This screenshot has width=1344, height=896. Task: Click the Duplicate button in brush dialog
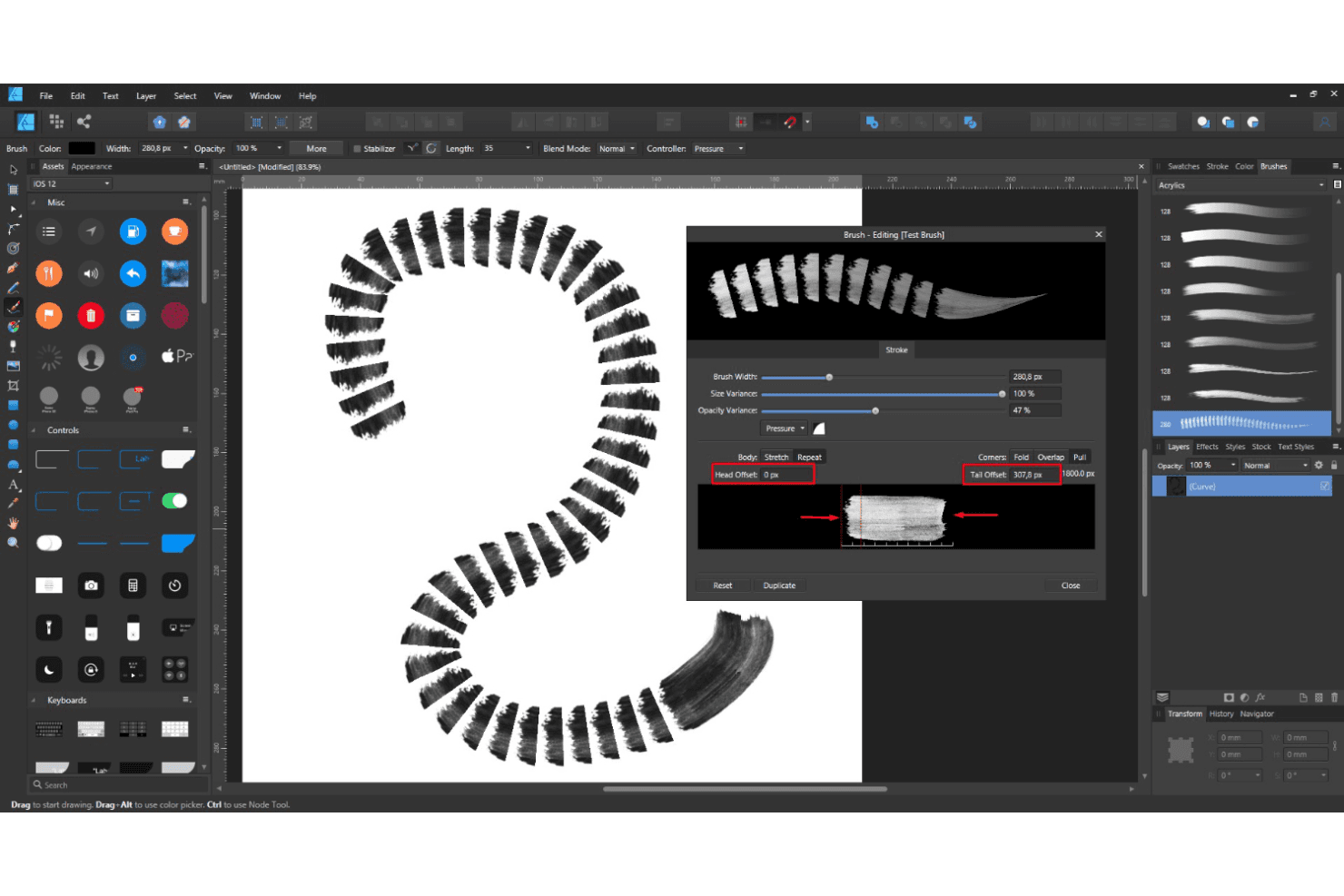tap(779, 586)
